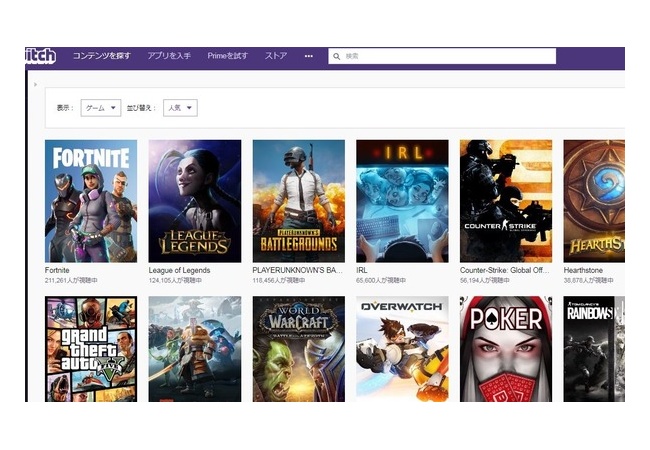Click the 124,105 viewers text
650x450 pixels.
click(x=175, y=281)
